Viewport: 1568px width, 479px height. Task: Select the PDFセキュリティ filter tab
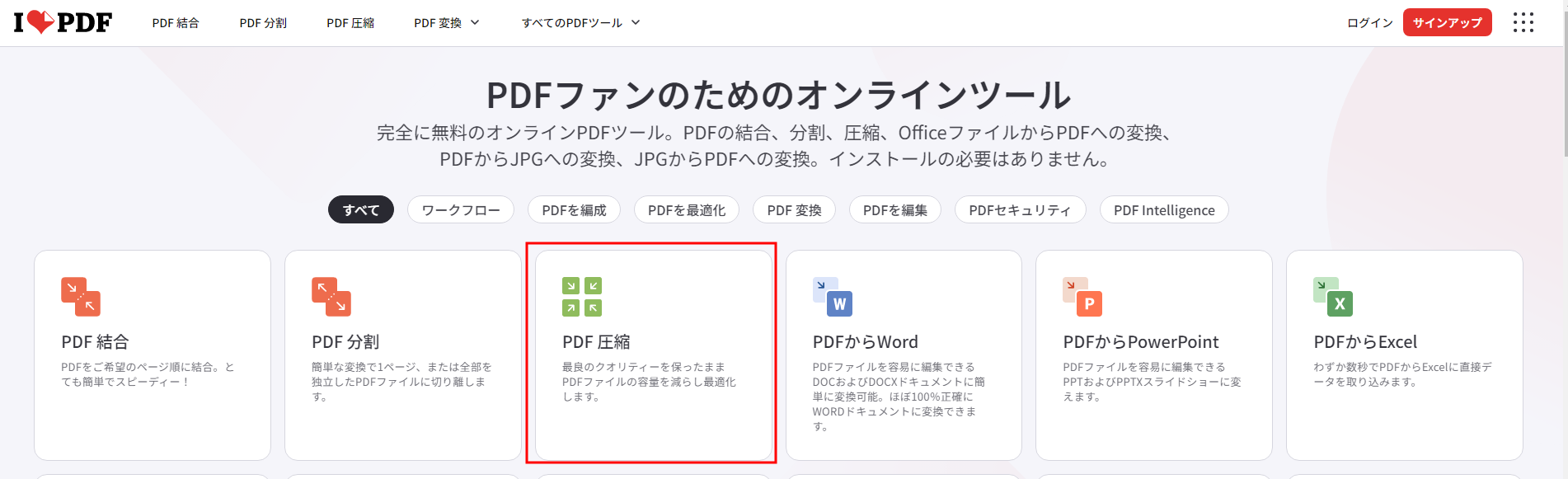tap(1020, 210)
